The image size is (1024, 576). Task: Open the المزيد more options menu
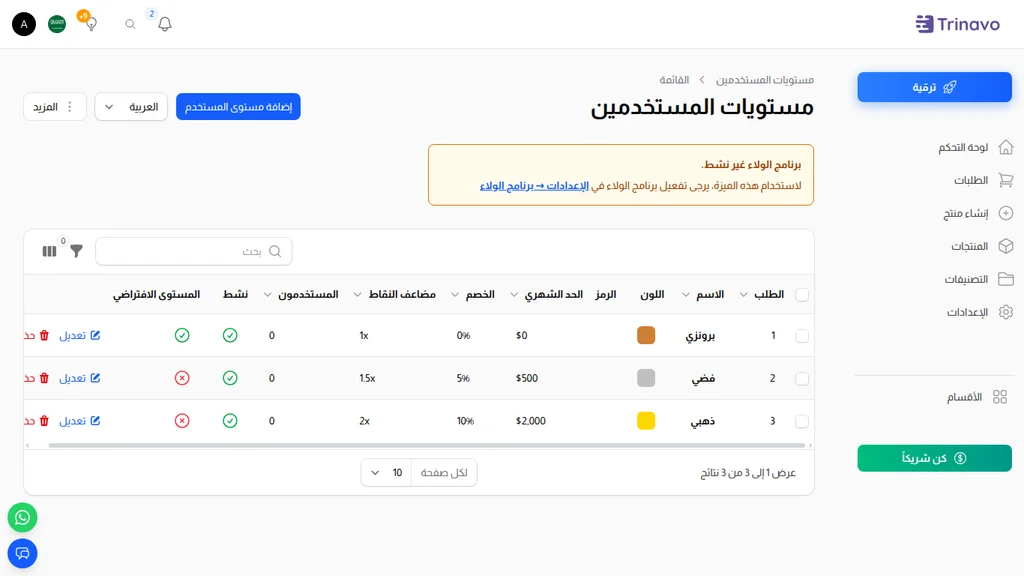(55, 106)
